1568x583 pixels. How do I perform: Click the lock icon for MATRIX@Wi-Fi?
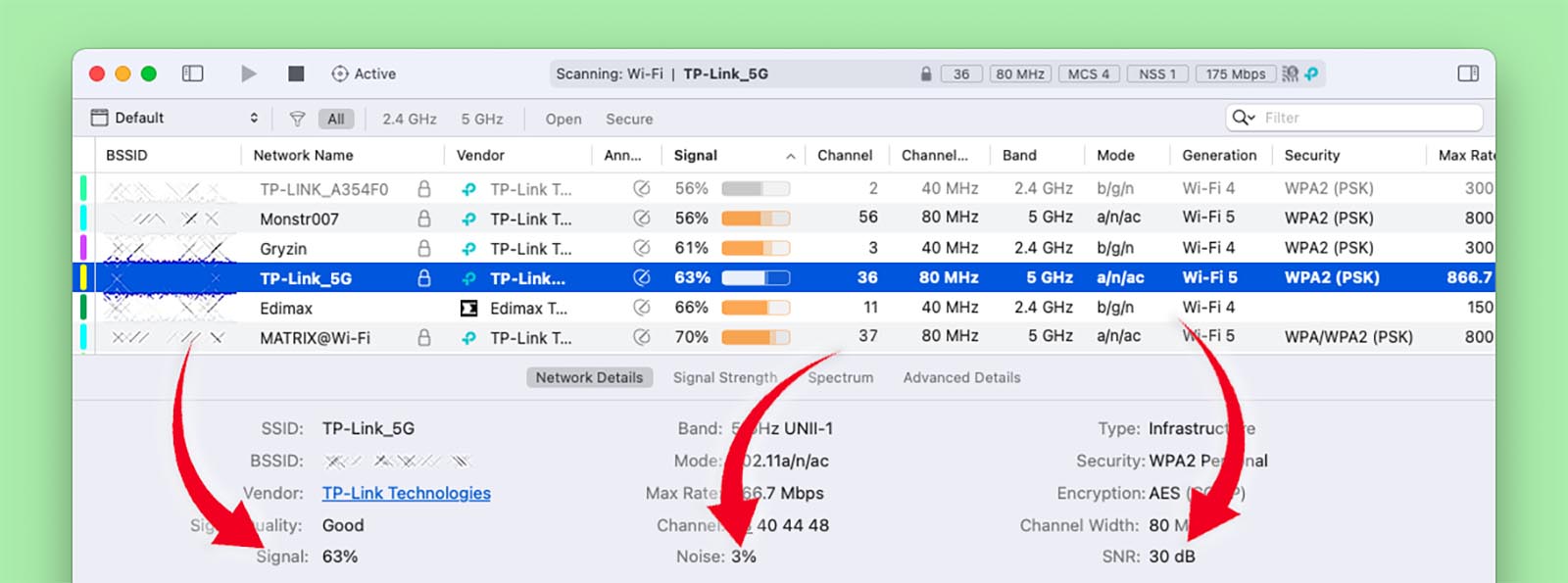(x=424, y=337)
